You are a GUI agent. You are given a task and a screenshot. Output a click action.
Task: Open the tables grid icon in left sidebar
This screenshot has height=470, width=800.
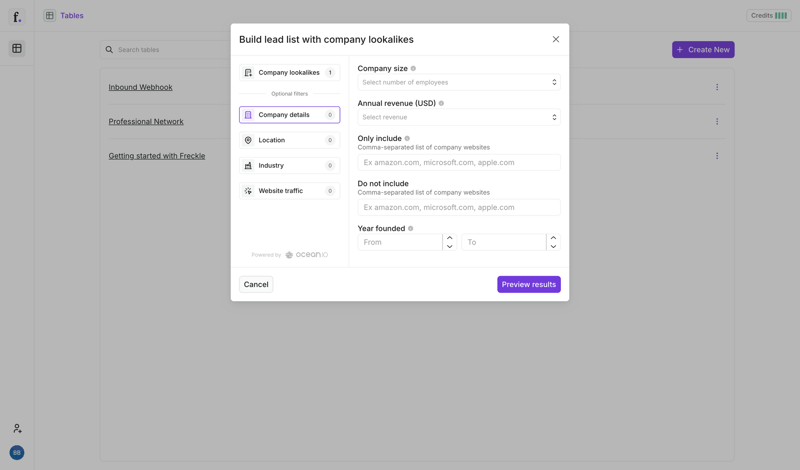[x=17, y=48]
